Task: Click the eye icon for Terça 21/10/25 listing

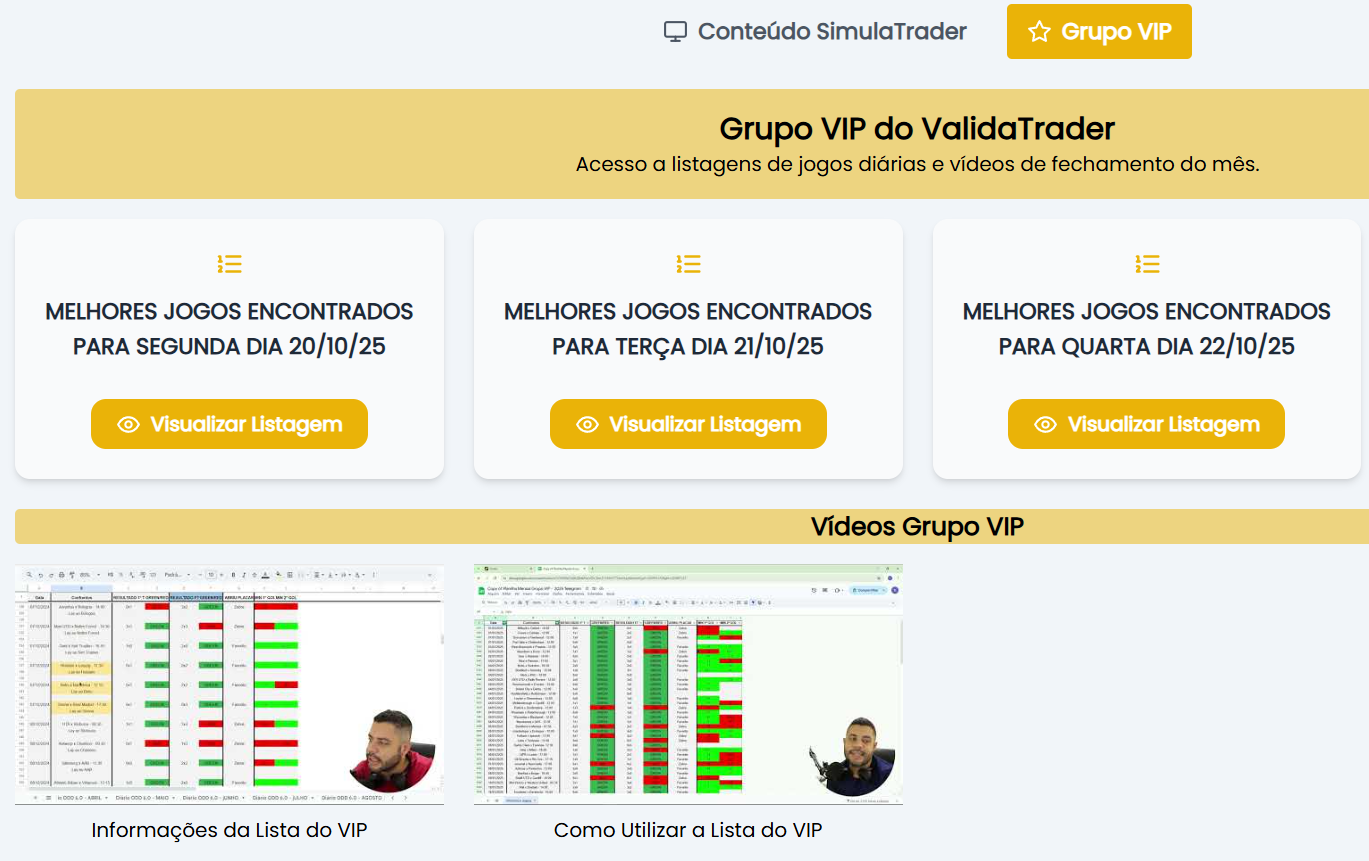Action: [x=587, y=425]
